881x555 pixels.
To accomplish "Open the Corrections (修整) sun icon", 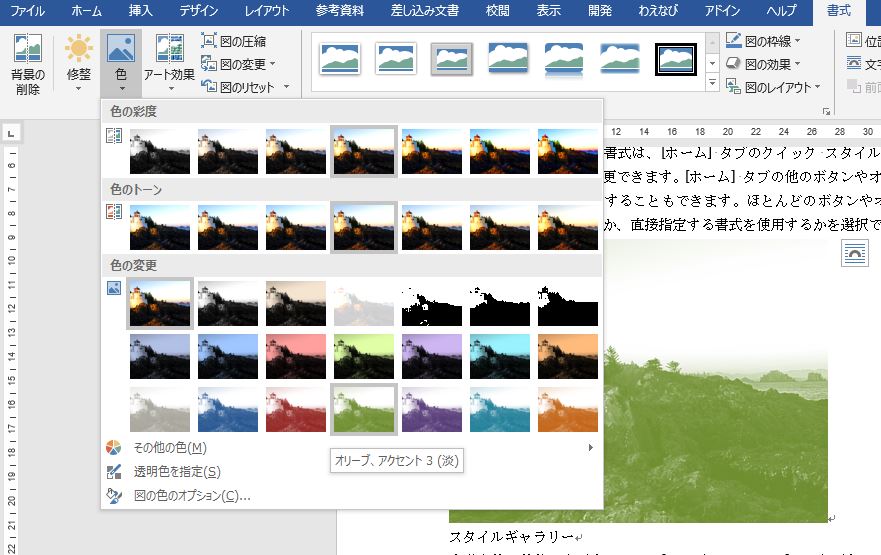I will (79, 48).
